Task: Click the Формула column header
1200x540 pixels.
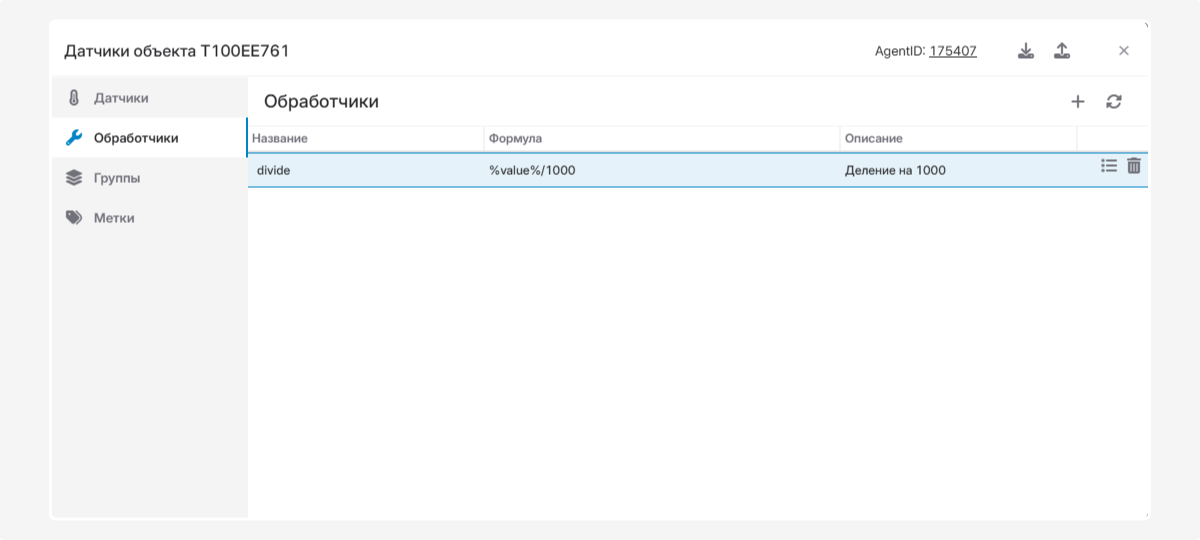Action: click(x=515, y=138)
